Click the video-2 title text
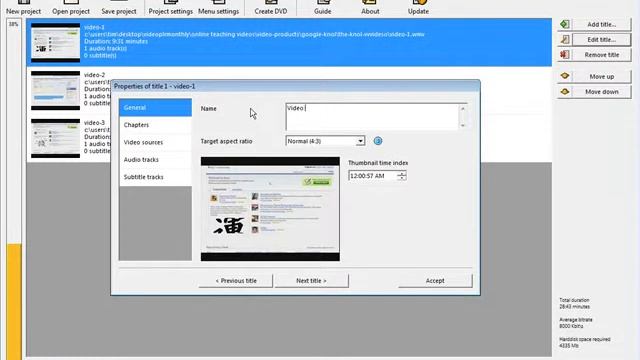The image size is (640, 360). click(x=94, y=75)
